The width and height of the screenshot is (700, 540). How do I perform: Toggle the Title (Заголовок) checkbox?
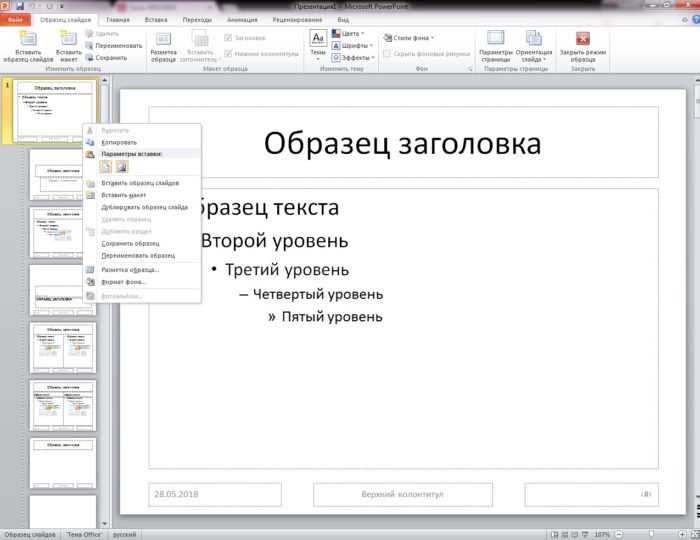click(x=228, y=38)
